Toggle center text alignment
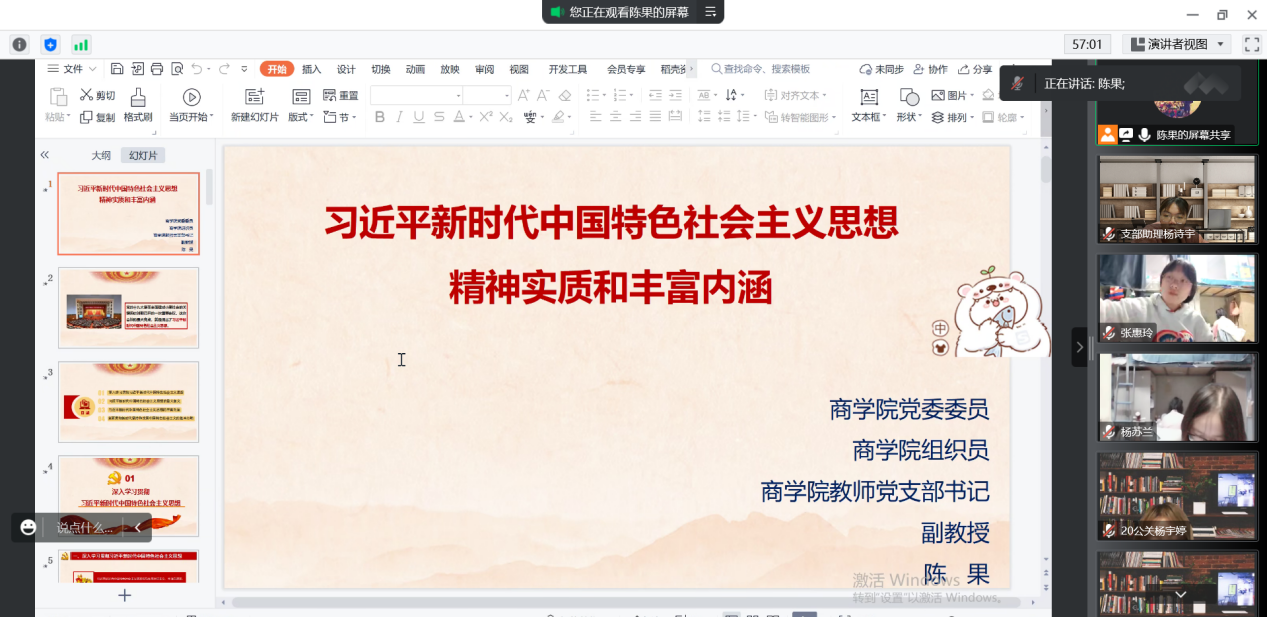Image resolution: width=1267 pixels, height=617 pixels. pyautogui.click(x=615, y=117)
